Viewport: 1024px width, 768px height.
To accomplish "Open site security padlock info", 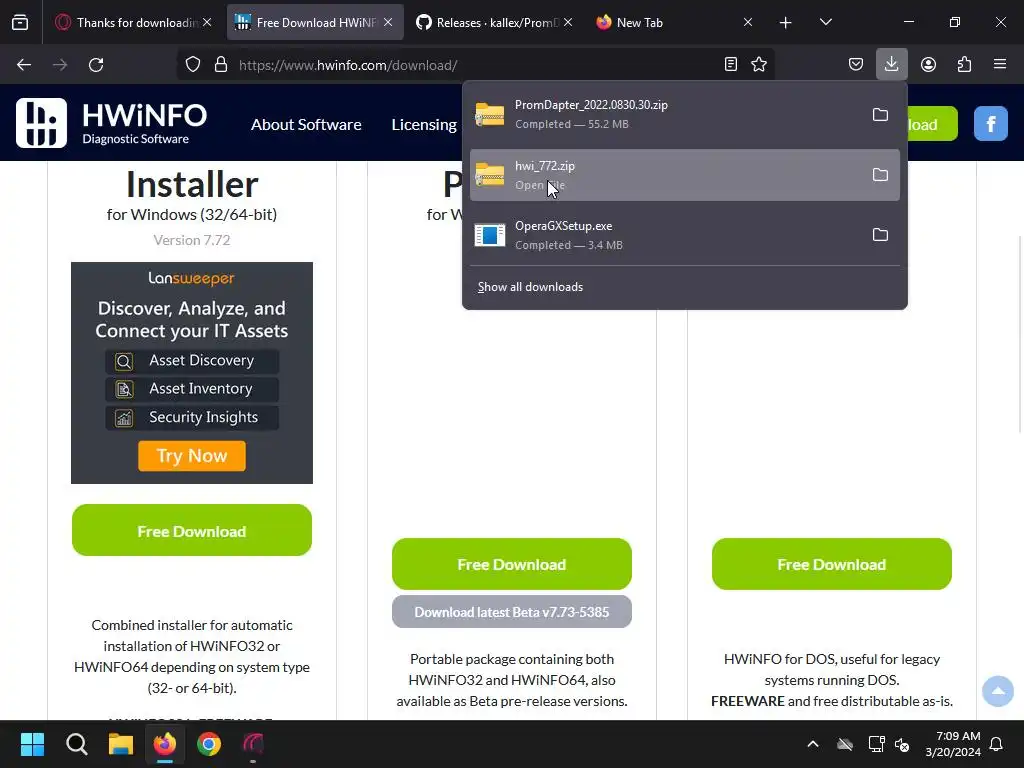I will click(x=221, y=65).
